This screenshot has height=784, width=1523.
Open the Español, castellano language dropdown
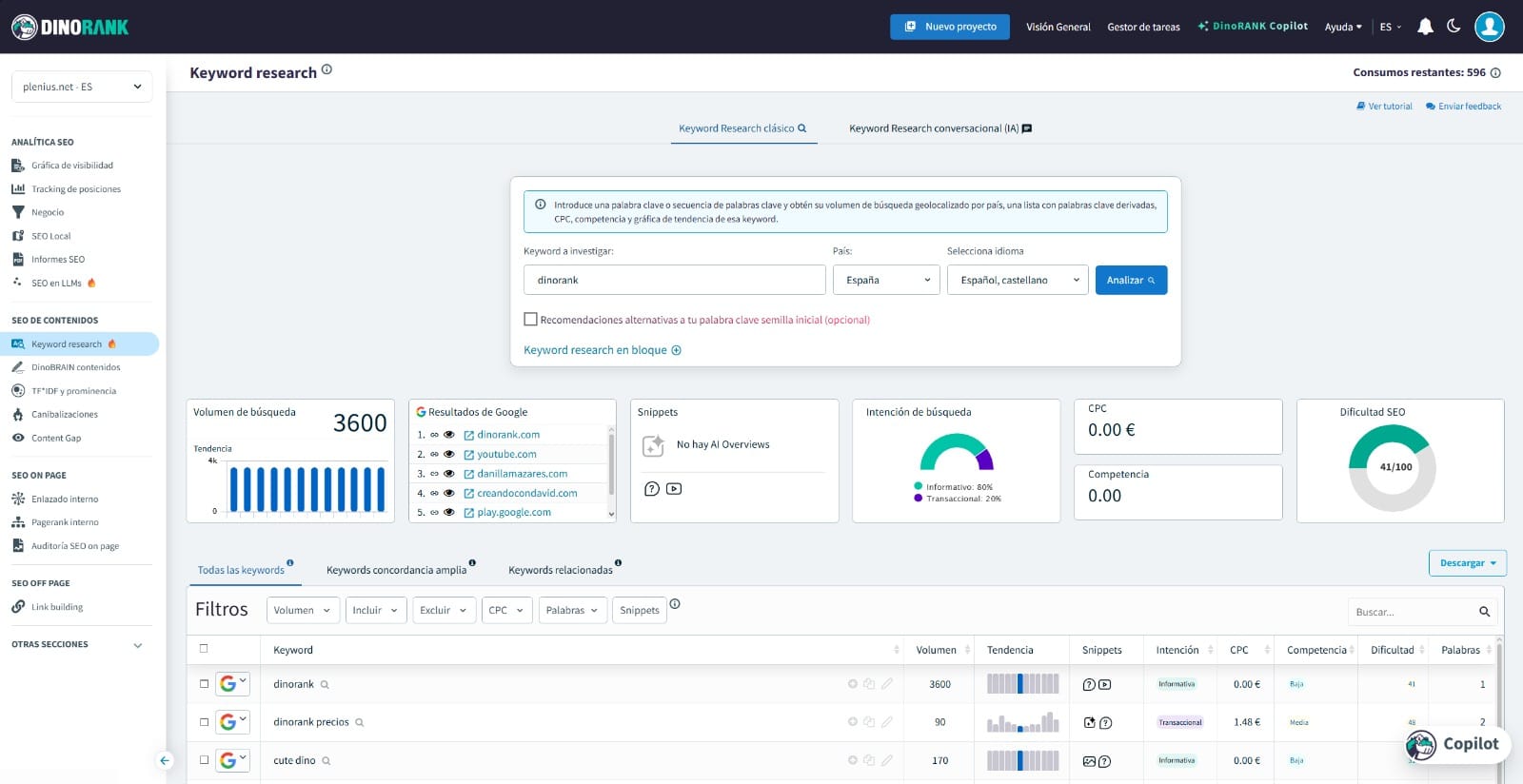tap(1018, 280)
